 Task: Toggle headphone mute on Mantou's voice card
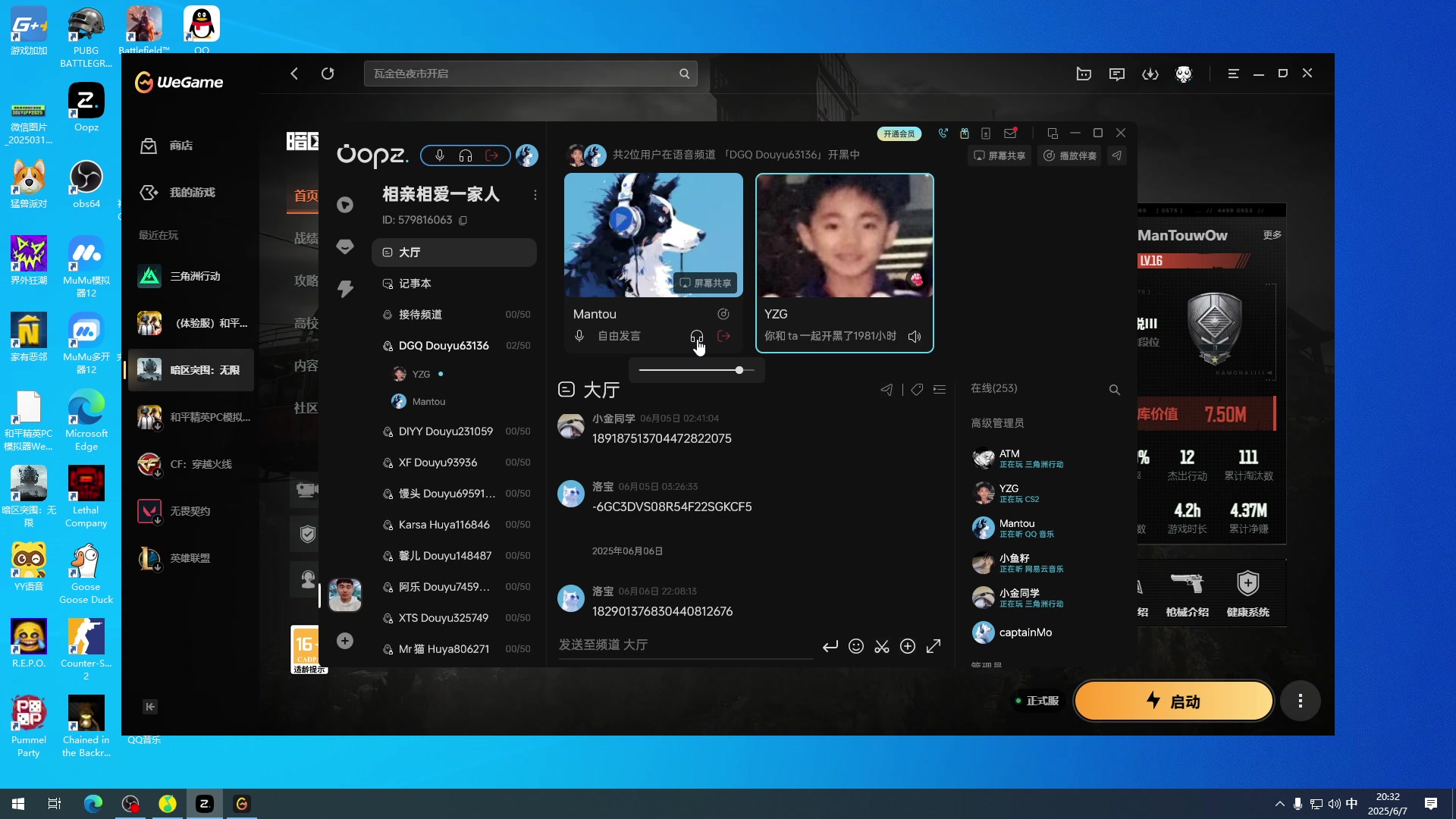click(x=696, y=336)
